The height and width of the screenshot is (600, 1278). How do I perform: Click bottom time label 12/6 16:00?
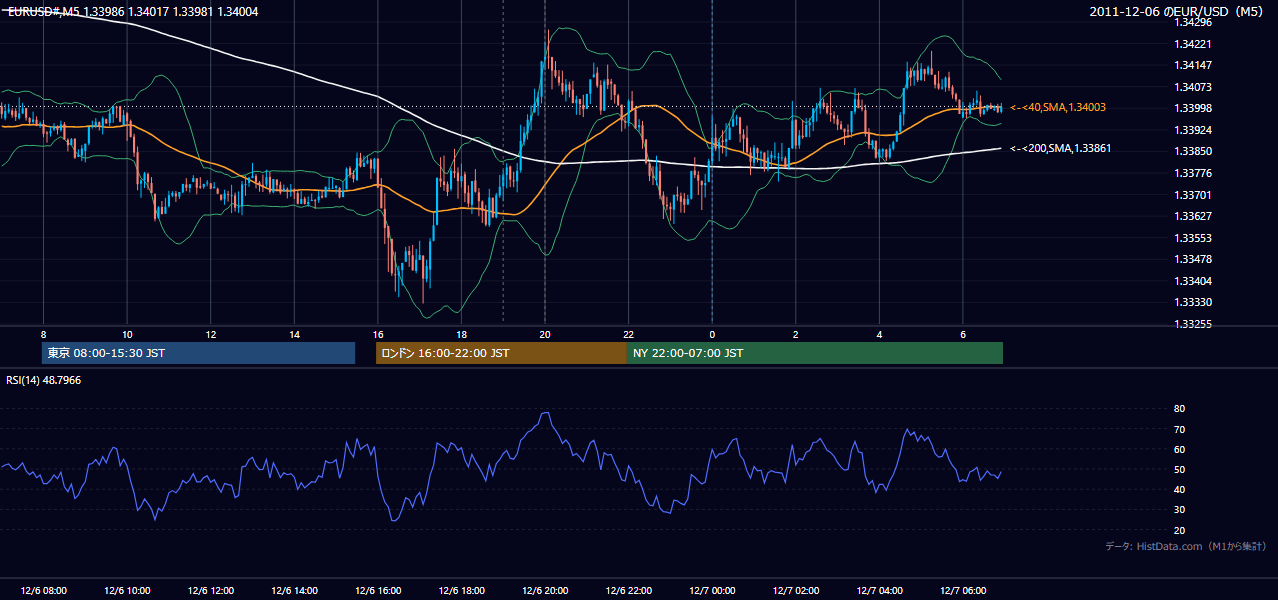[x=377, y=591]
